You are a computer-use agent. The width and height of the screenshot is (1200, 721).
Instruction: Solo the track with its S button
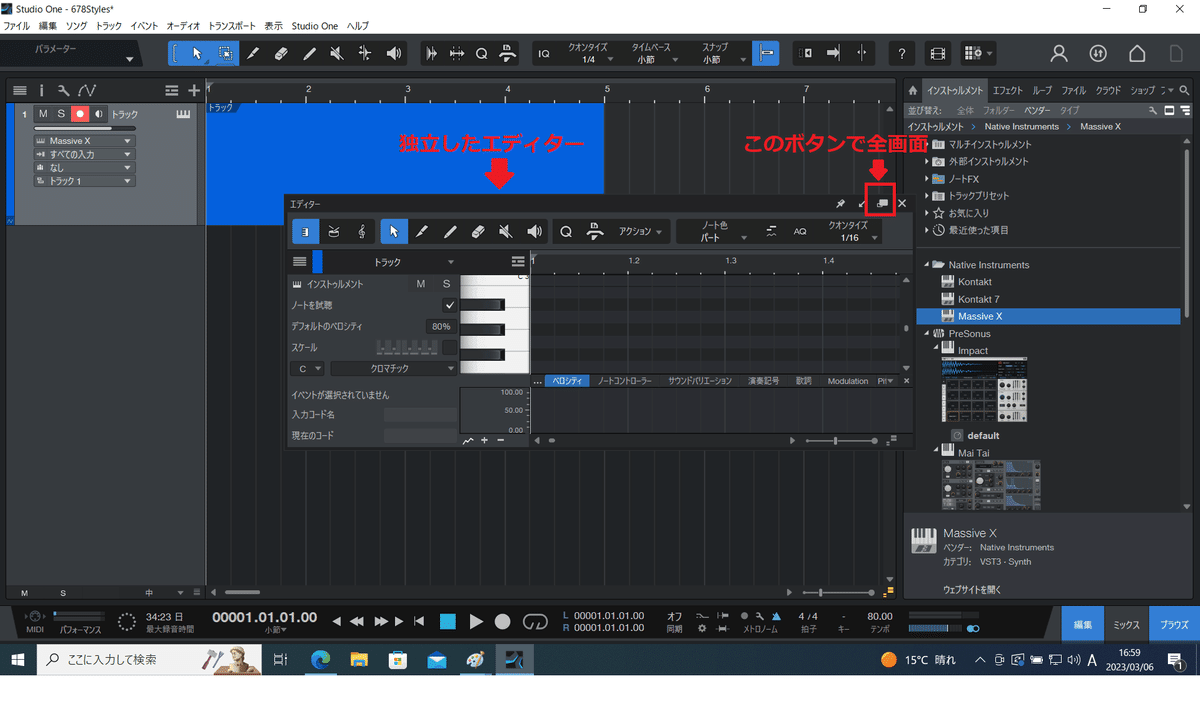(61, 114)
